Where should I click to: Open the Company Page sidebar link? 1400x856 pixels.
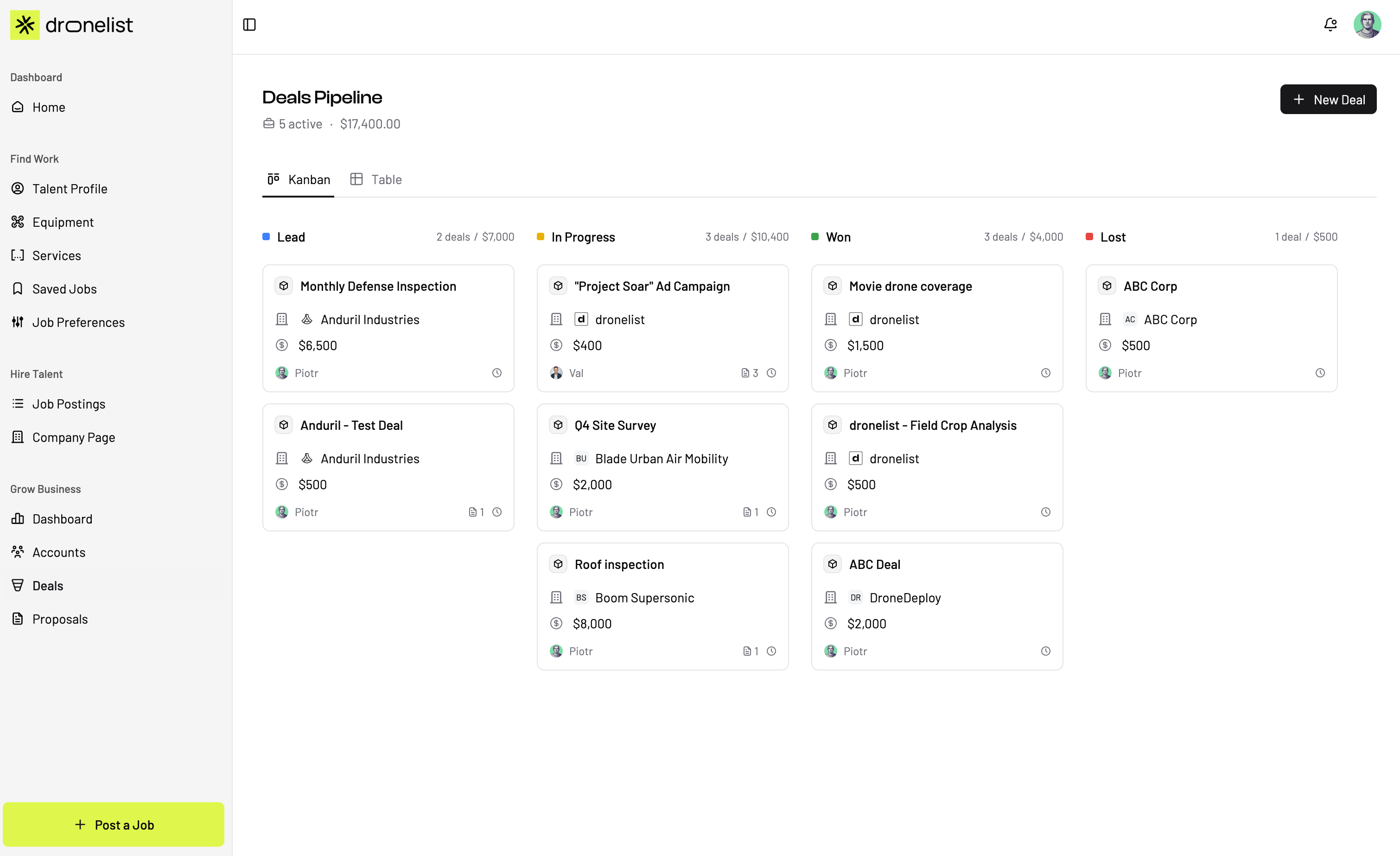click(73, 437)
